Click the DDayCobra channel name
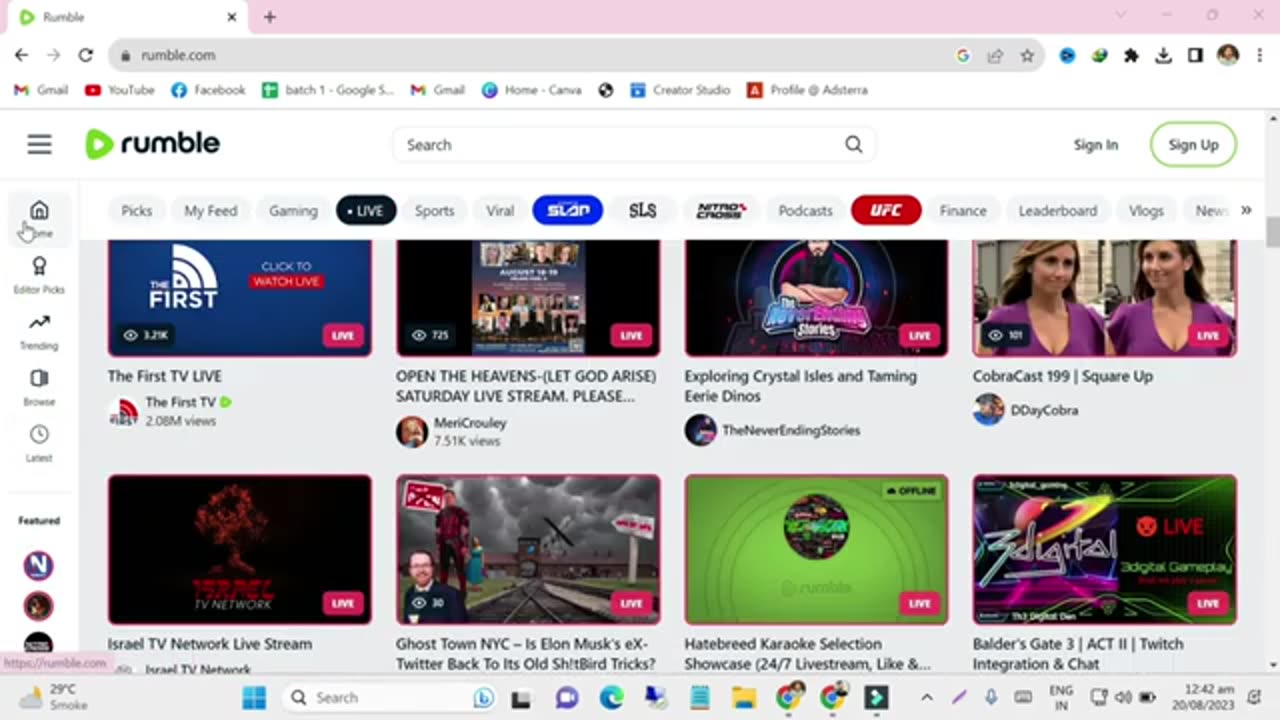1280x720 pixels. click(1044, 410)
